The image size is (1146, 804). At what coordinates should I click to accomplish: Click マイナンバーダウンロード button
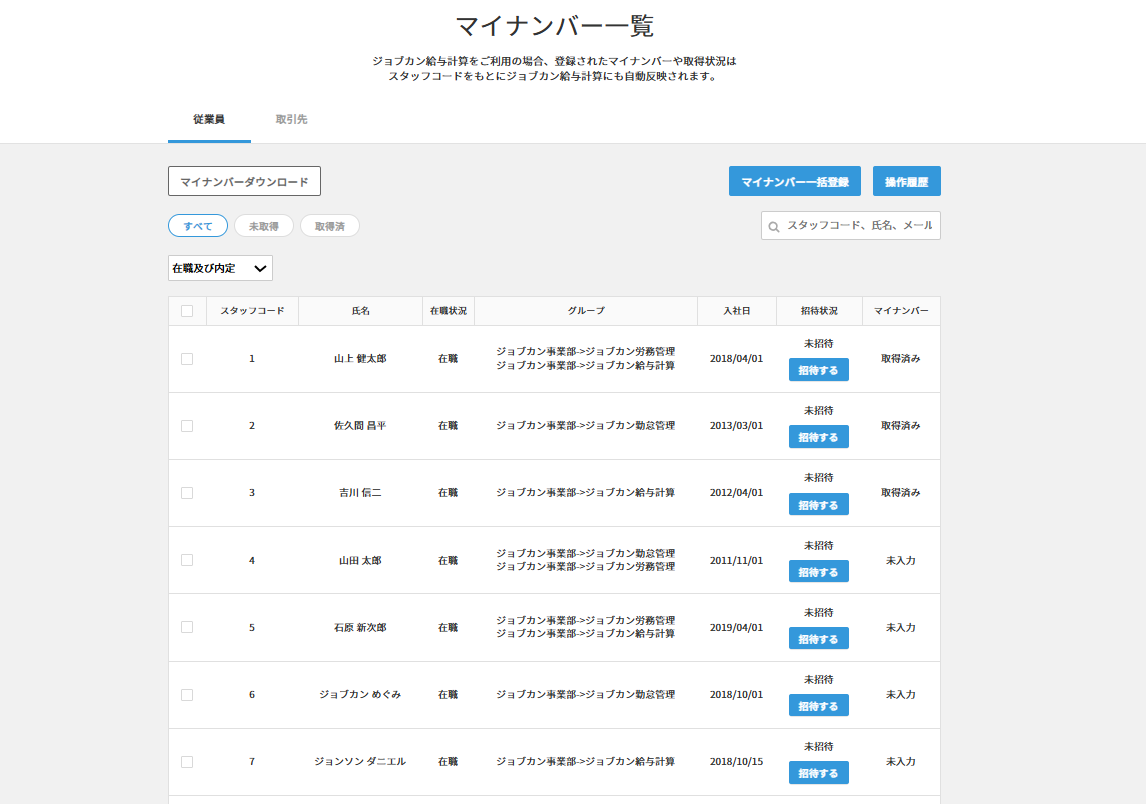pos(244,181)
